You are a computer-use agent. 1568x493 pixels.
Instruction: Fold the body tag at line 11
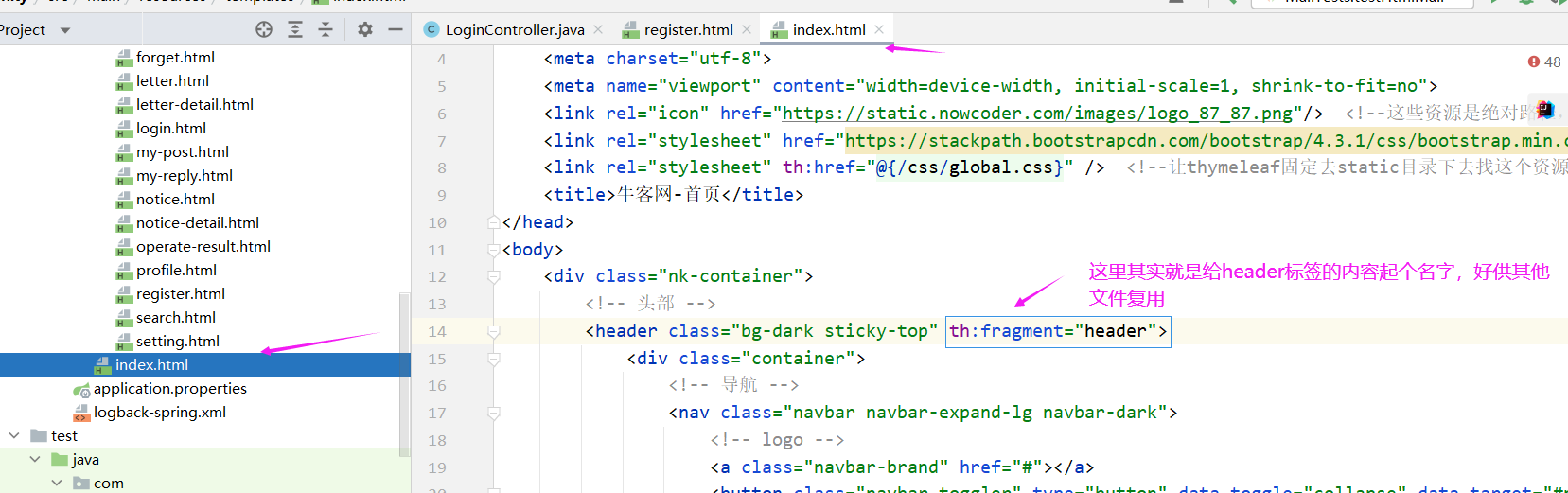tap(493, 250)
